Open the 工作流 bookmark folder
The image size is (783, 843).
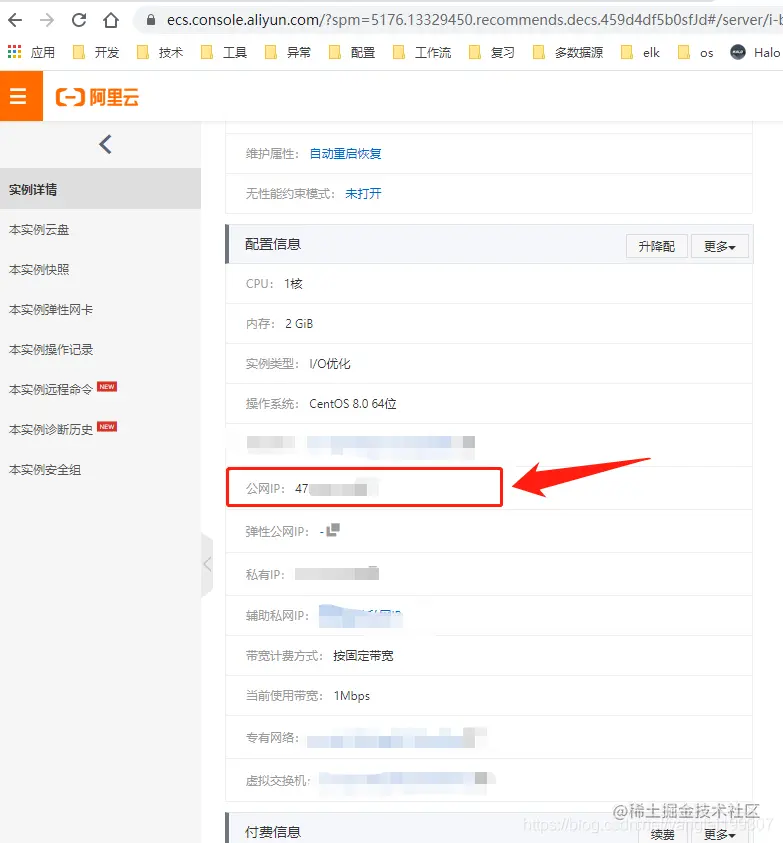pos(422,52)
